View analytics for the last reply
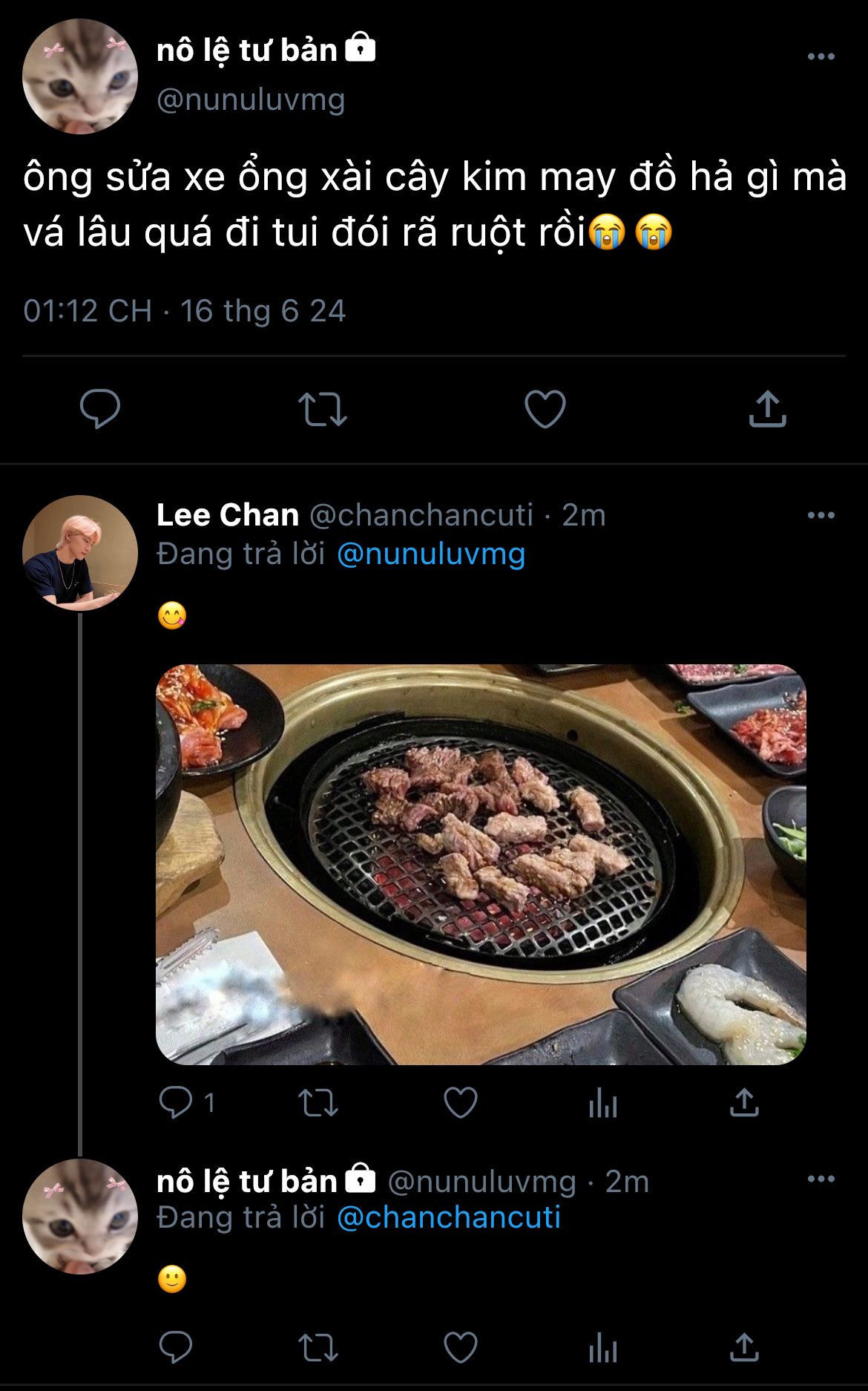Image resolution: width=868 pixels, height=1391 pixels. [x=602, y=1349]
